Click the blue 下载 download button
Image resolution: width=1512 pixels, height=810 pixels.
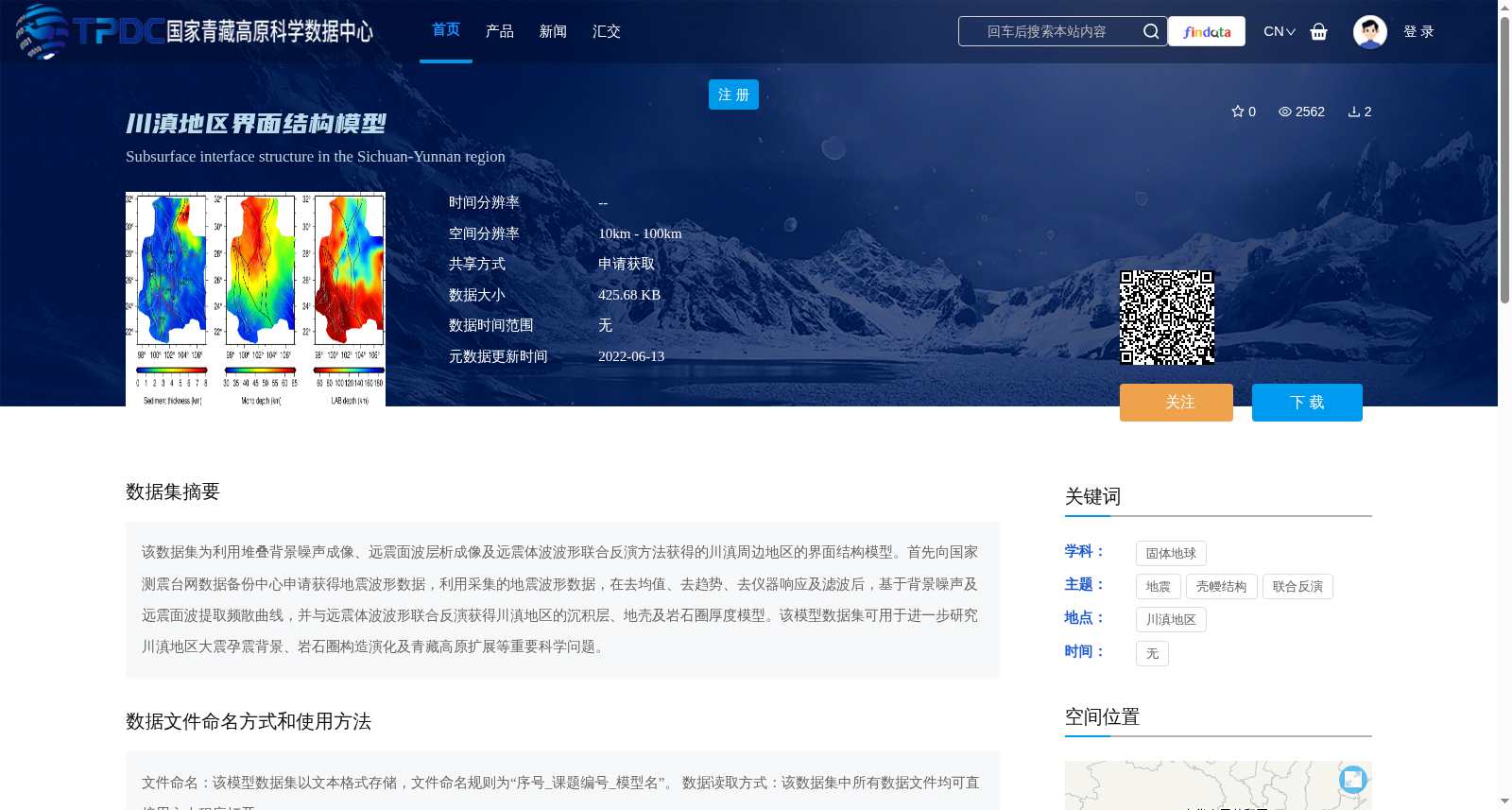(1307, 403)
